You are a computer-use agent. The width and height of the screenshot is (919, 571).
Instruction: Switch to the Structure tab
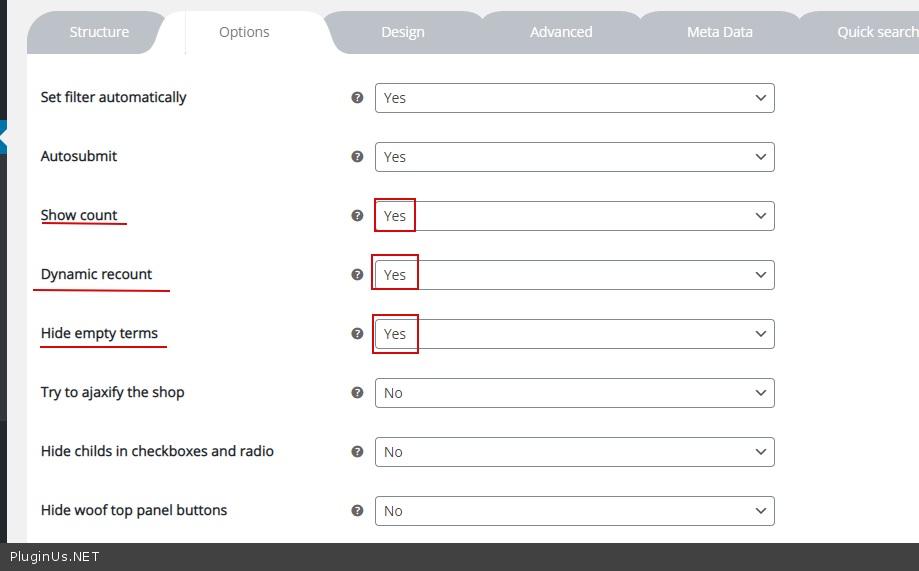[99, 32]
